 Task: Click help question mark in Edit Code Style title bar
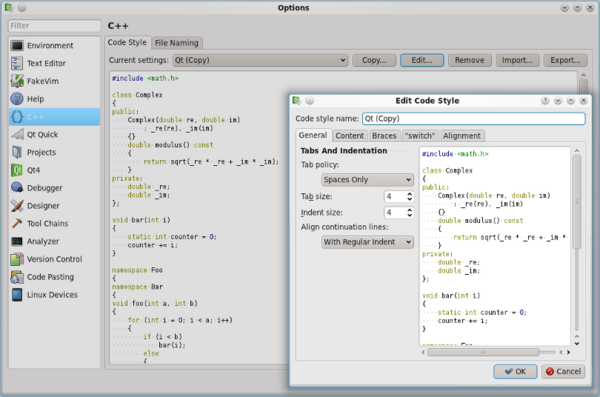[545, 101]
